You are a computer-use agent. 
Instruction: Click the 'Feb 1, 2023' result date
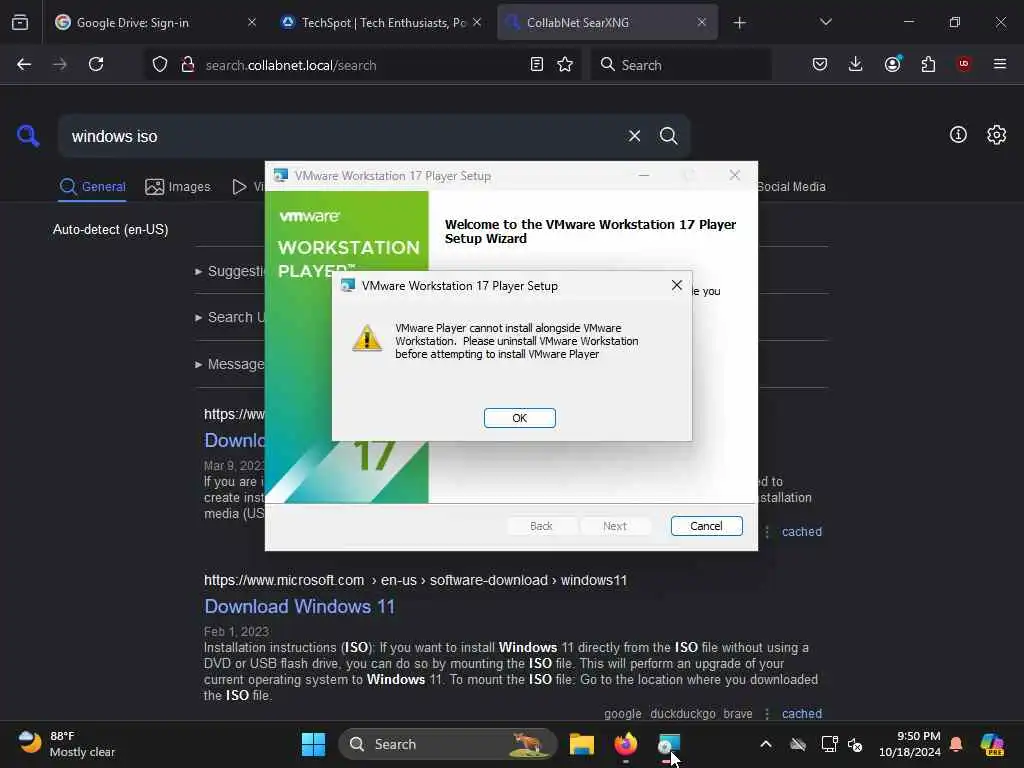[x=236, y=632]
